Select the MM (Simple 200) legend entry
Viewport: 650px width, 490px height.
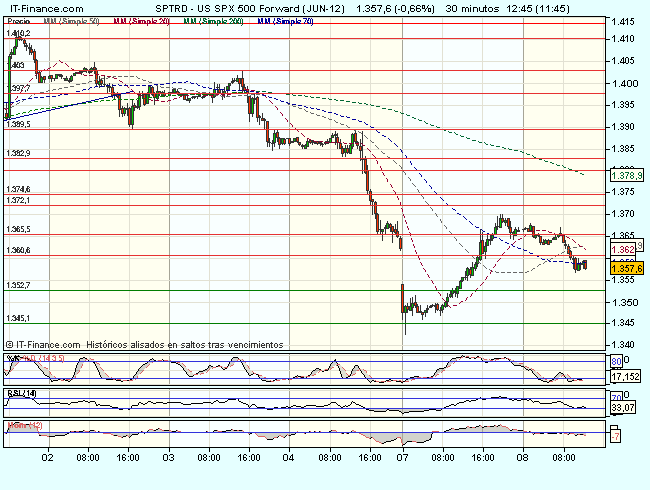pyautogui.click(x=213, y=21)
